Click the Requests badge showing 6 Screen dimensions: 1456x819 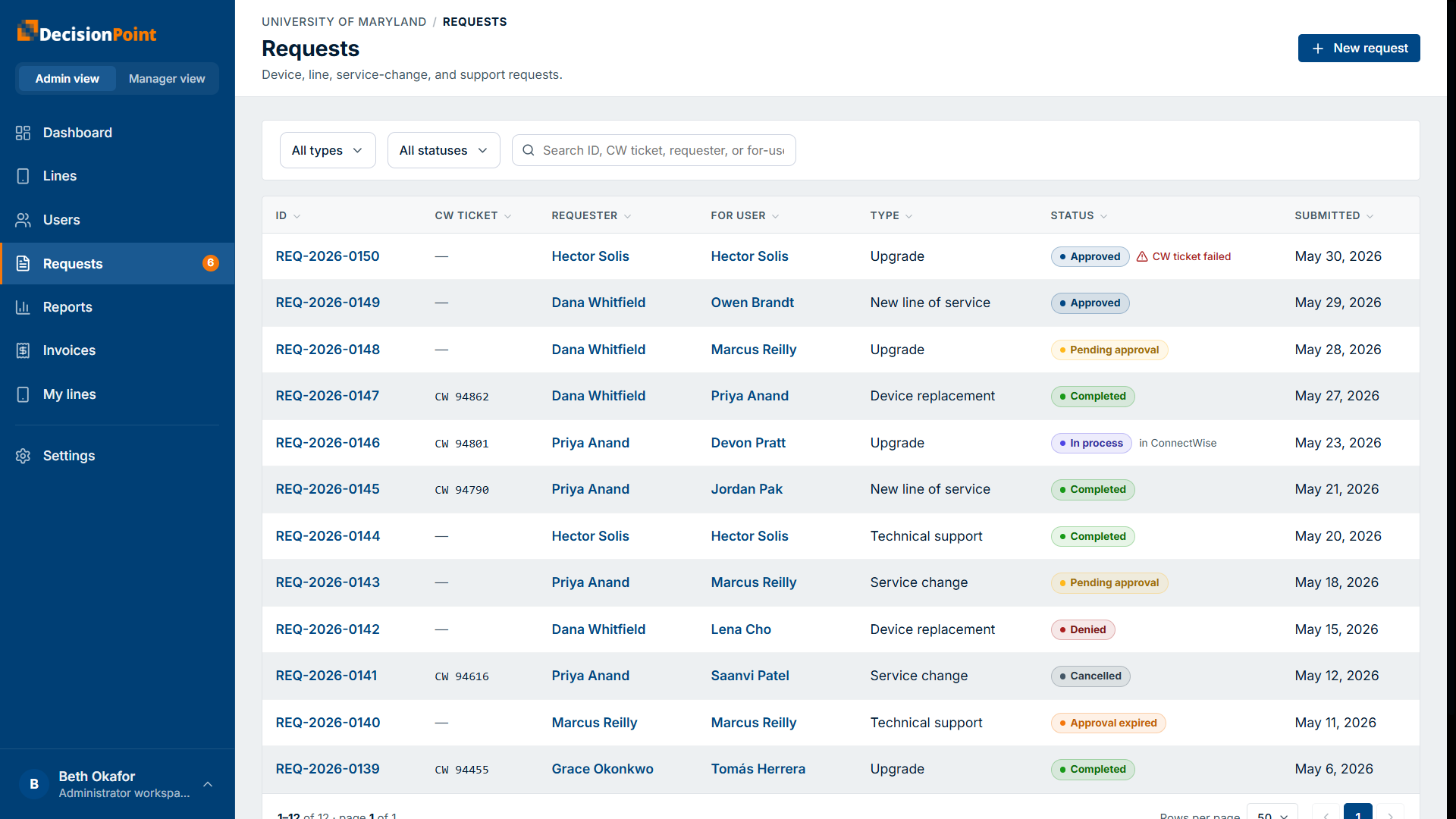pos(211,263)
